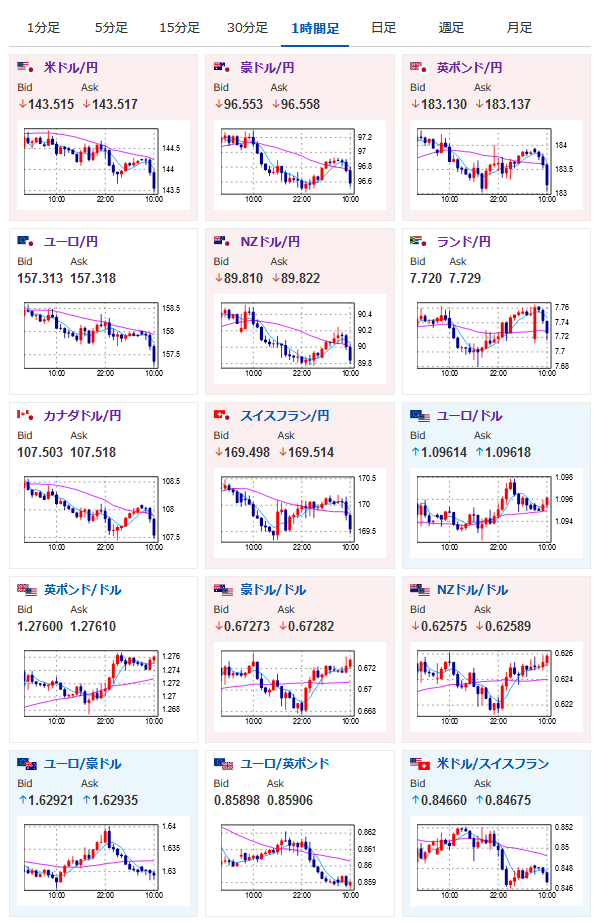Click the South Africa flag icon beside ランド/円

point(418,241)
